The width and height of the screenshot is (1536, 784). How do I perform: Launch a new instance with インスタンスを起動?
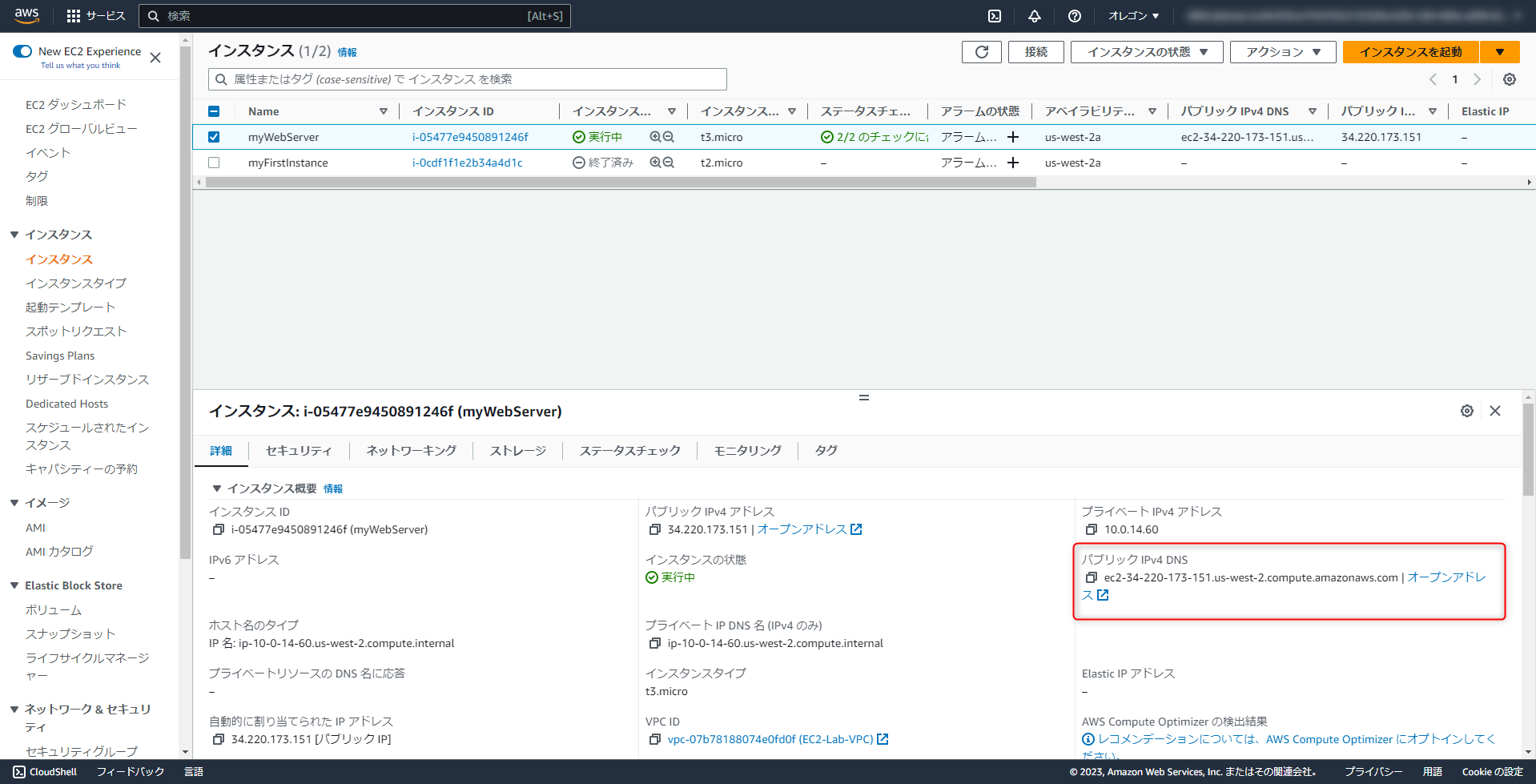[x=1409, y=51]
